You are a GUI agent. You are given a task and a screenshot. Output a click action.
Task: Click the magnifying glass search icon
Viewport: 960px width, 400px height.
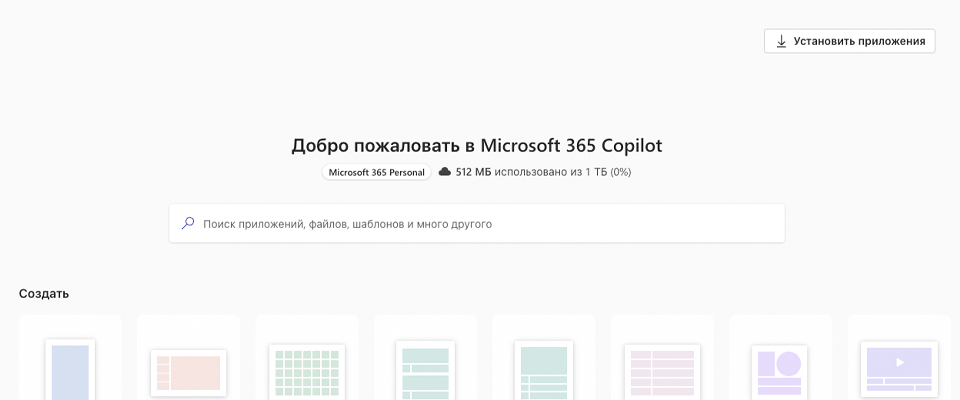tap(188, 224)
